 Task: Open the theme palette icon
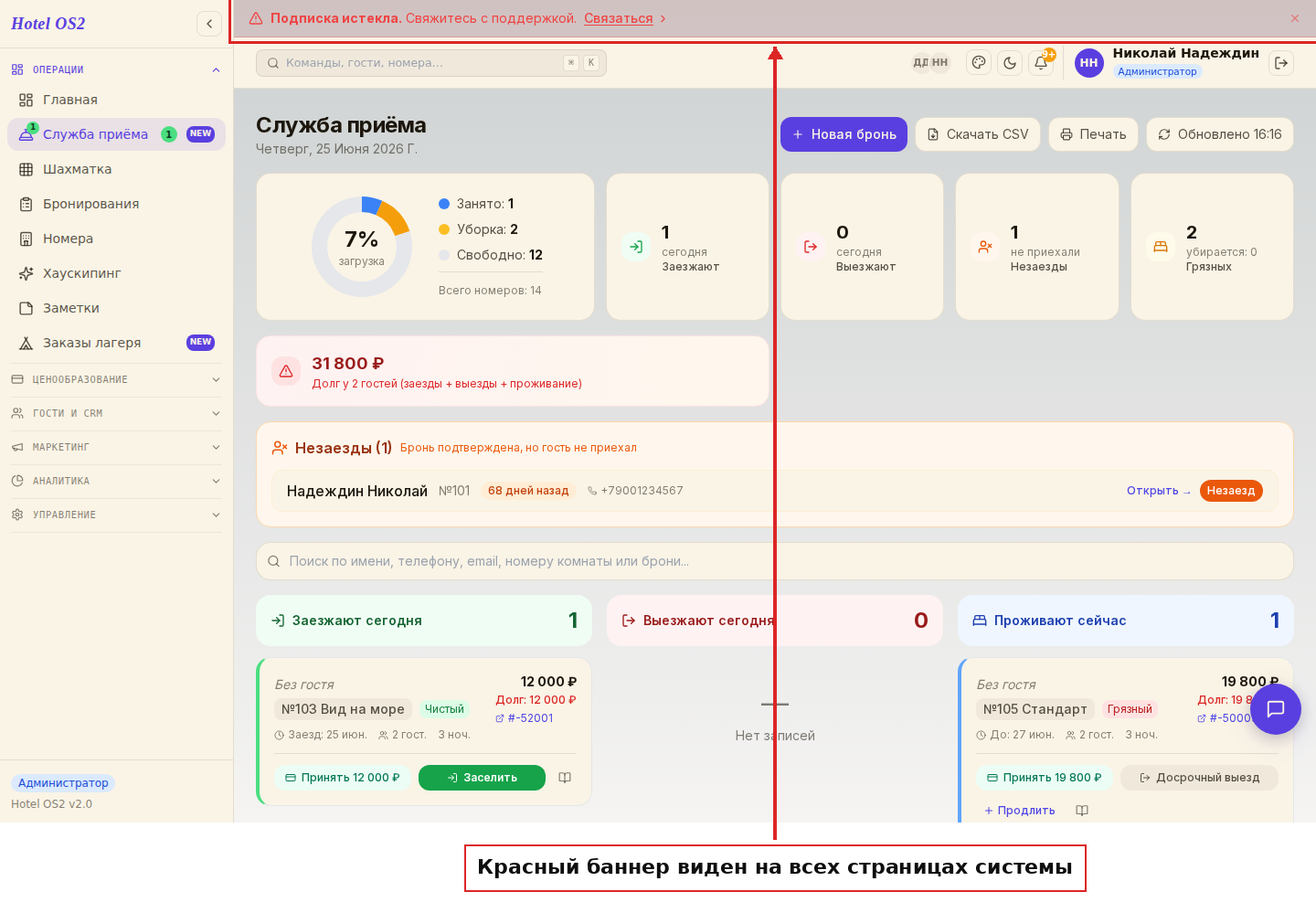point(979,62)
